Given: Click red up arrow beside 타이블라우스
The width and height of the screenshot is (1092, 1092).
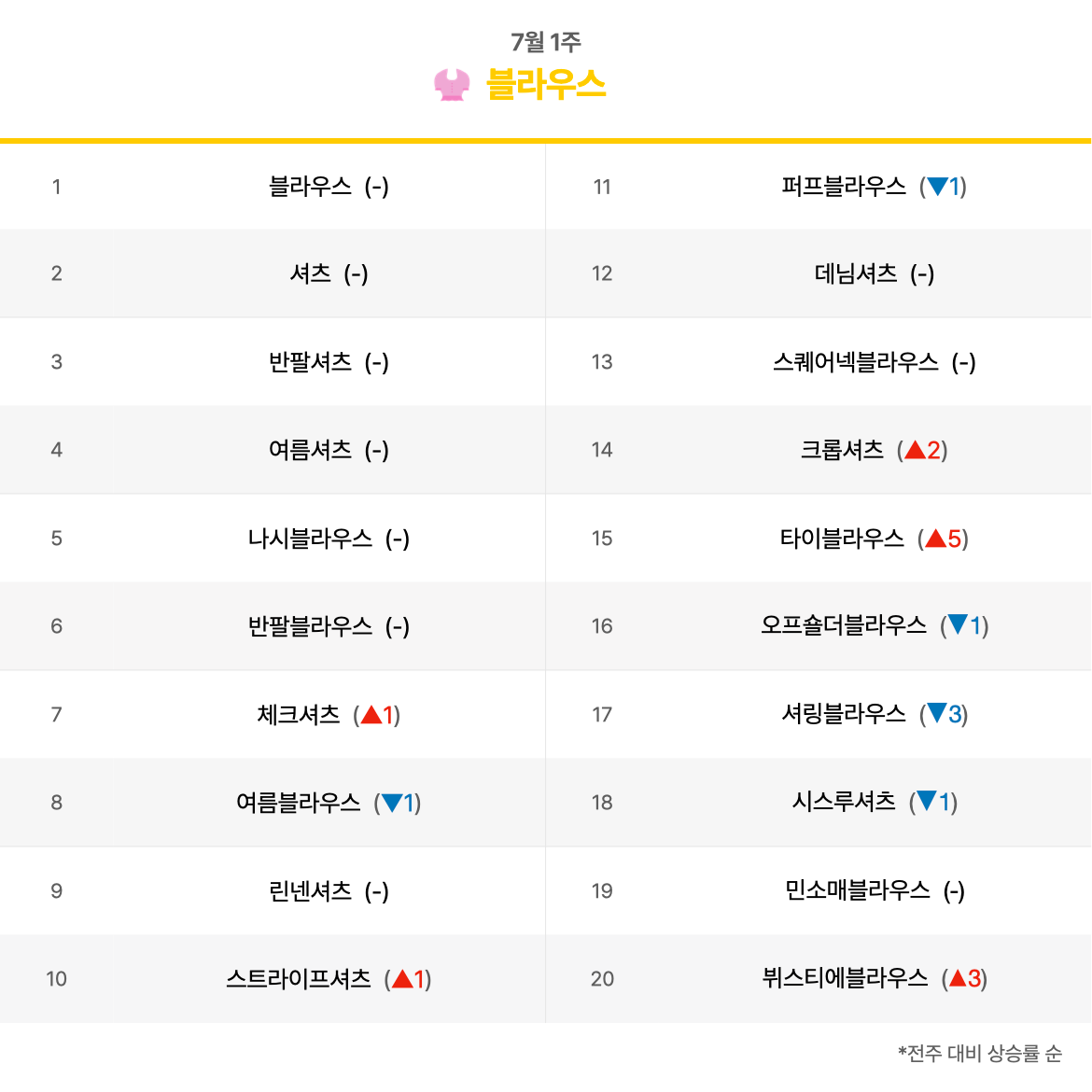Looking at the screenshot, I should pyautogui.click(x=936, y=539).
